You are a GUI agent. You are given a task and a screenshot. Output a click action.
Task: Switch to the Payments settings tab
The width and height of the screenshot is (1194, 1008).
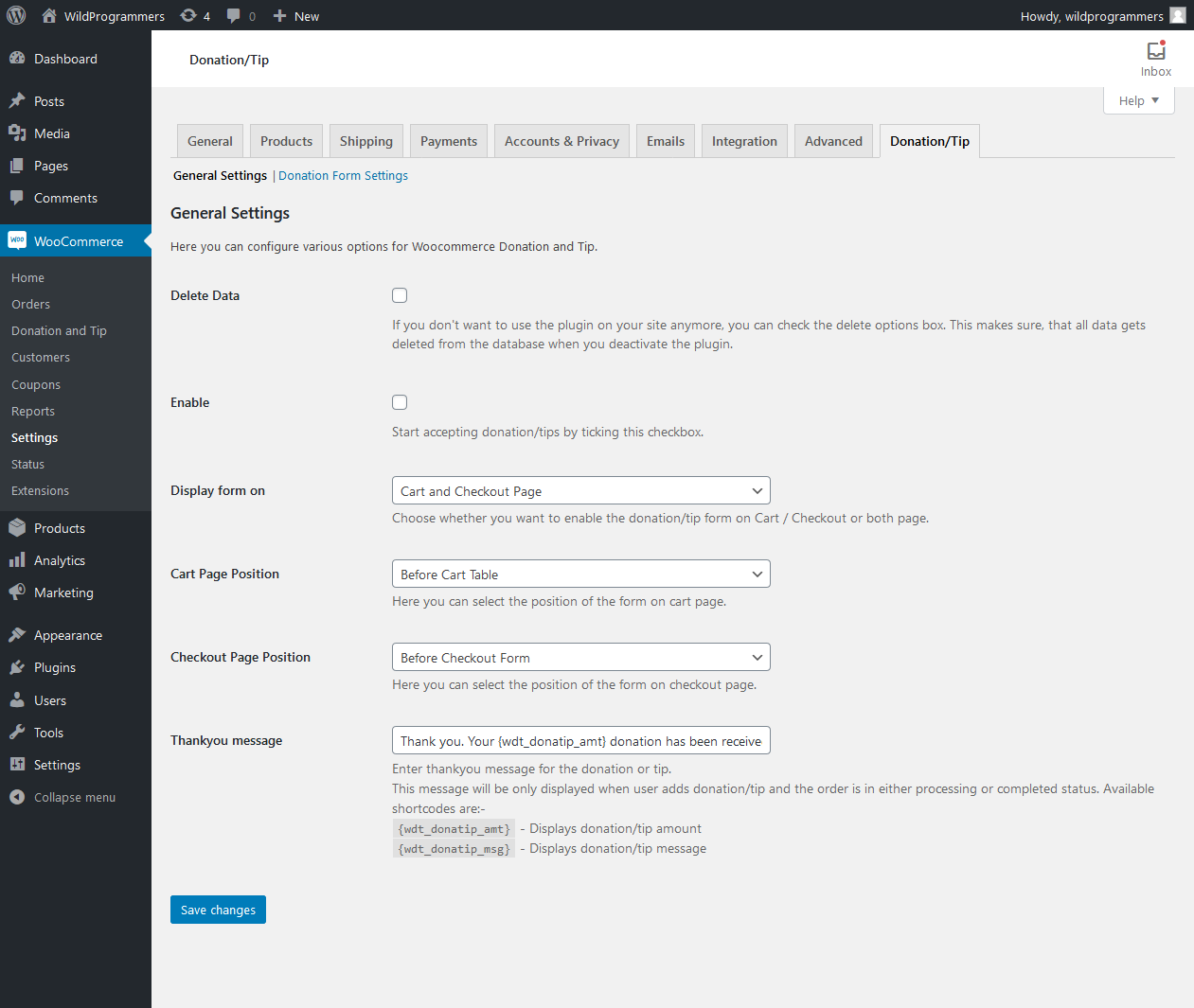point(448,140)
